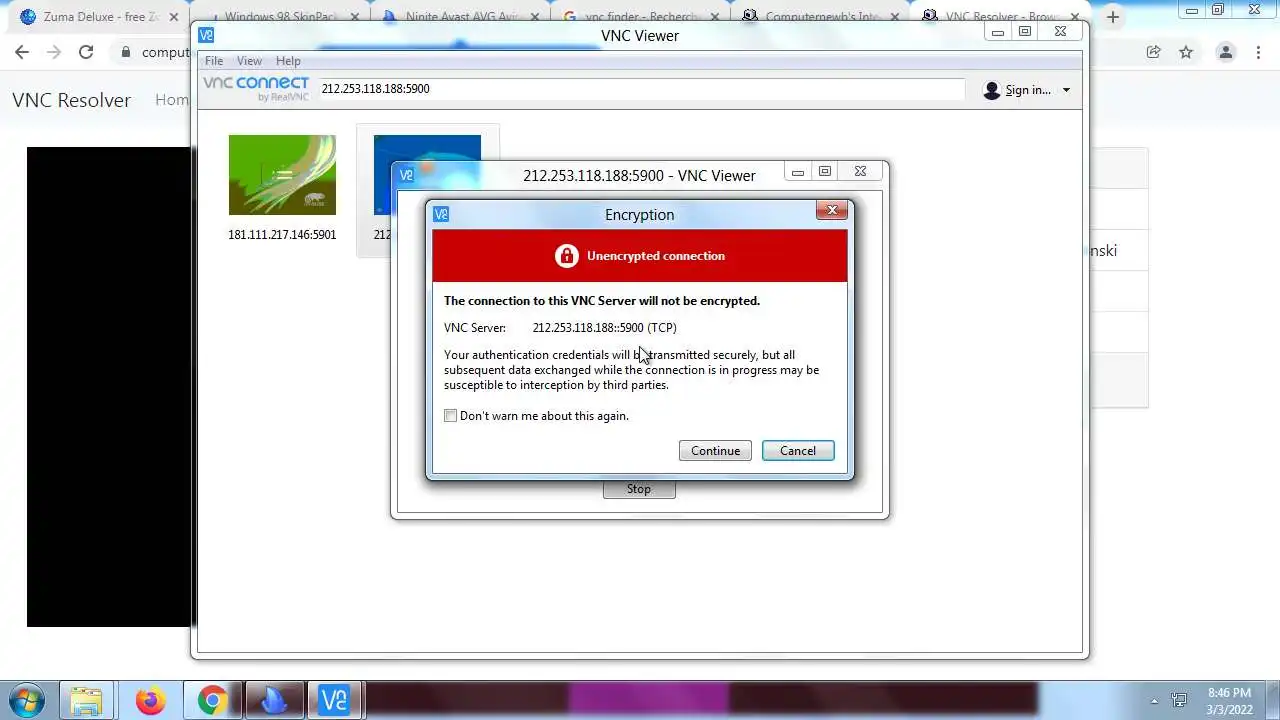Close the Zuma Deluxe tab
The image size is (1280, 720).
click(x=173, y=17)
